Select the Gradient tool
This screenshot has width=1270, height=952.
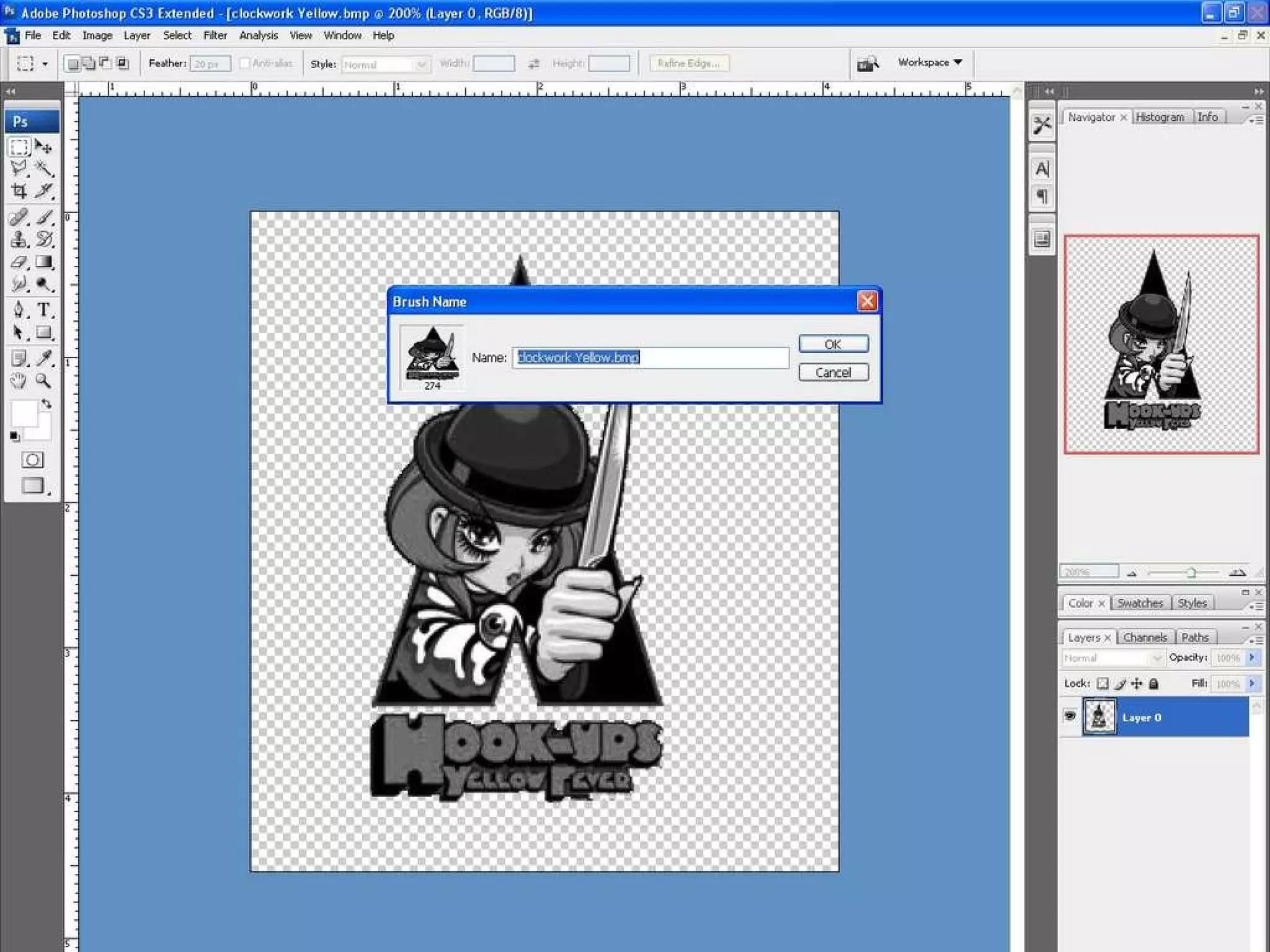coord(43,262)
